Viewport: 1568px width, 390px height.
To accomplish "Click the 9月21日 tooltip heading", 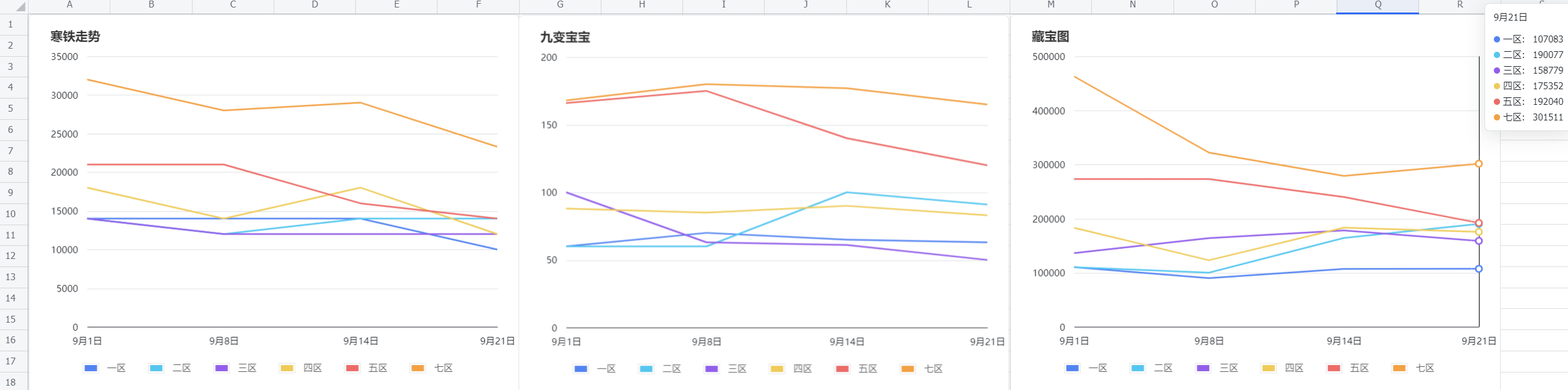I will click(1511, 17).
